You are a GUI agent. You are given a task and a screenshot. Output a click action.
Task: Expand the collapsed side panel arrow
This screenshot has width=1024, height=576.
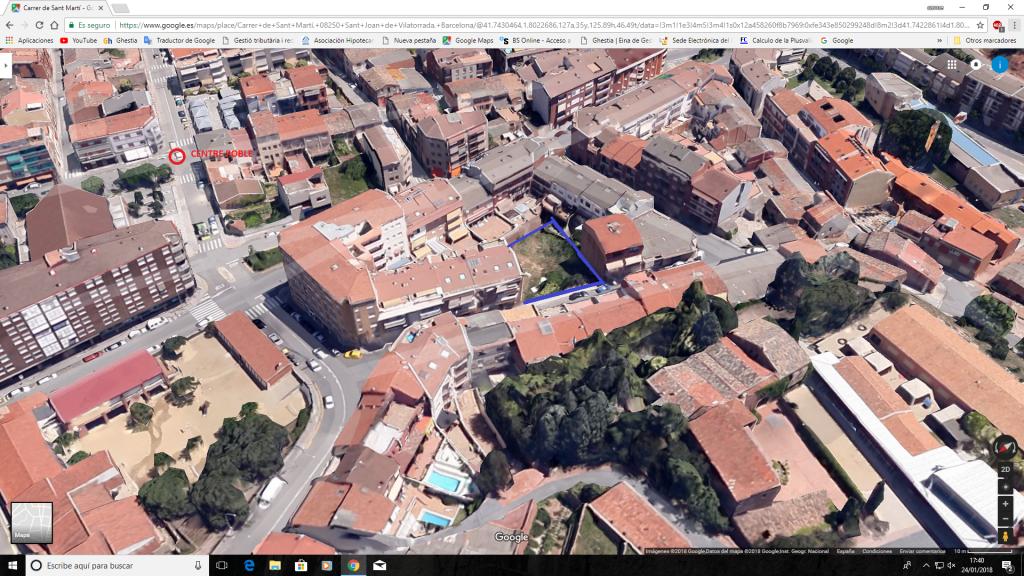tap(5, 65)
